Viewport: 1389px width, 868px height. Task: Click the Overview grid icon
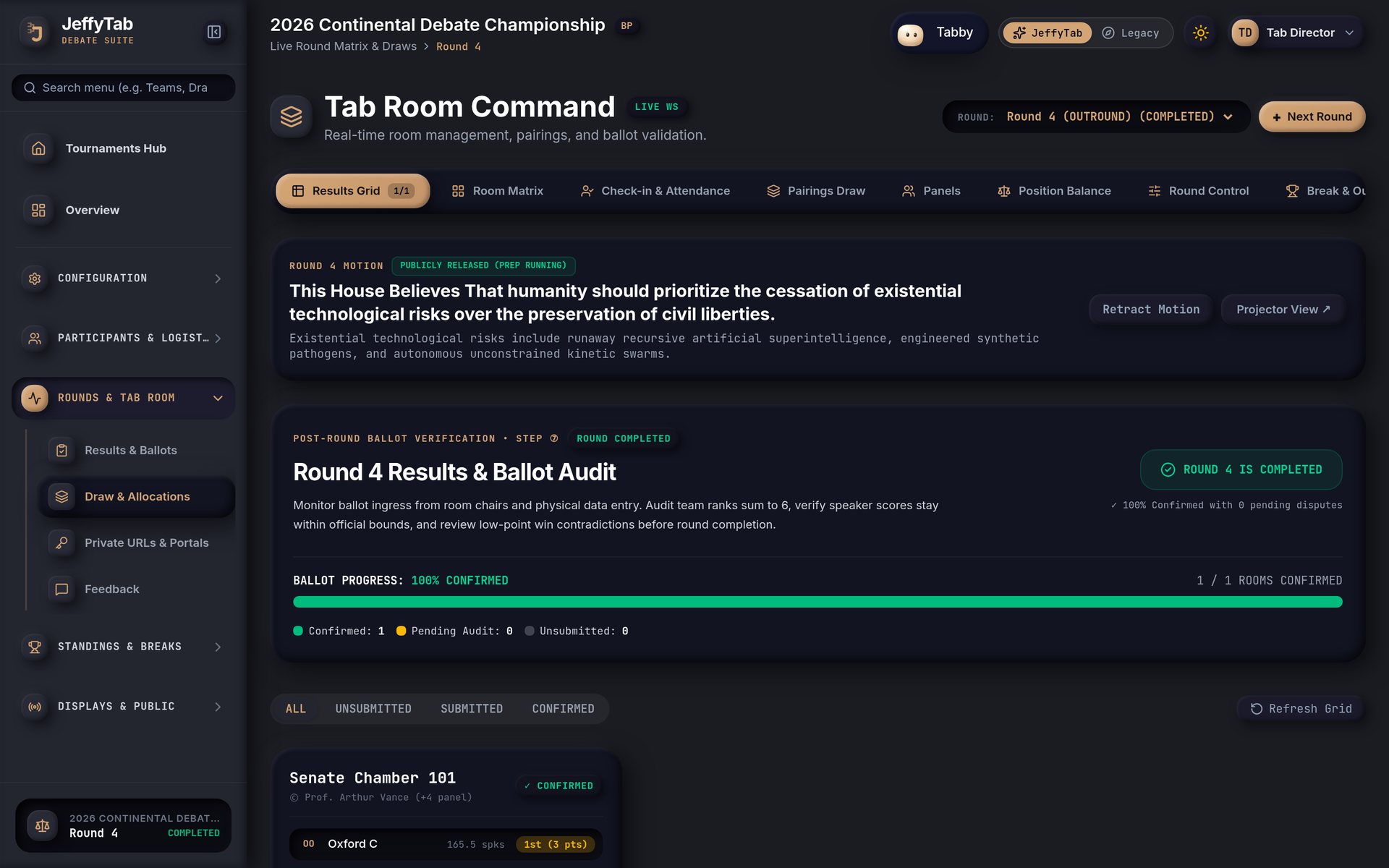coord(38,210)
